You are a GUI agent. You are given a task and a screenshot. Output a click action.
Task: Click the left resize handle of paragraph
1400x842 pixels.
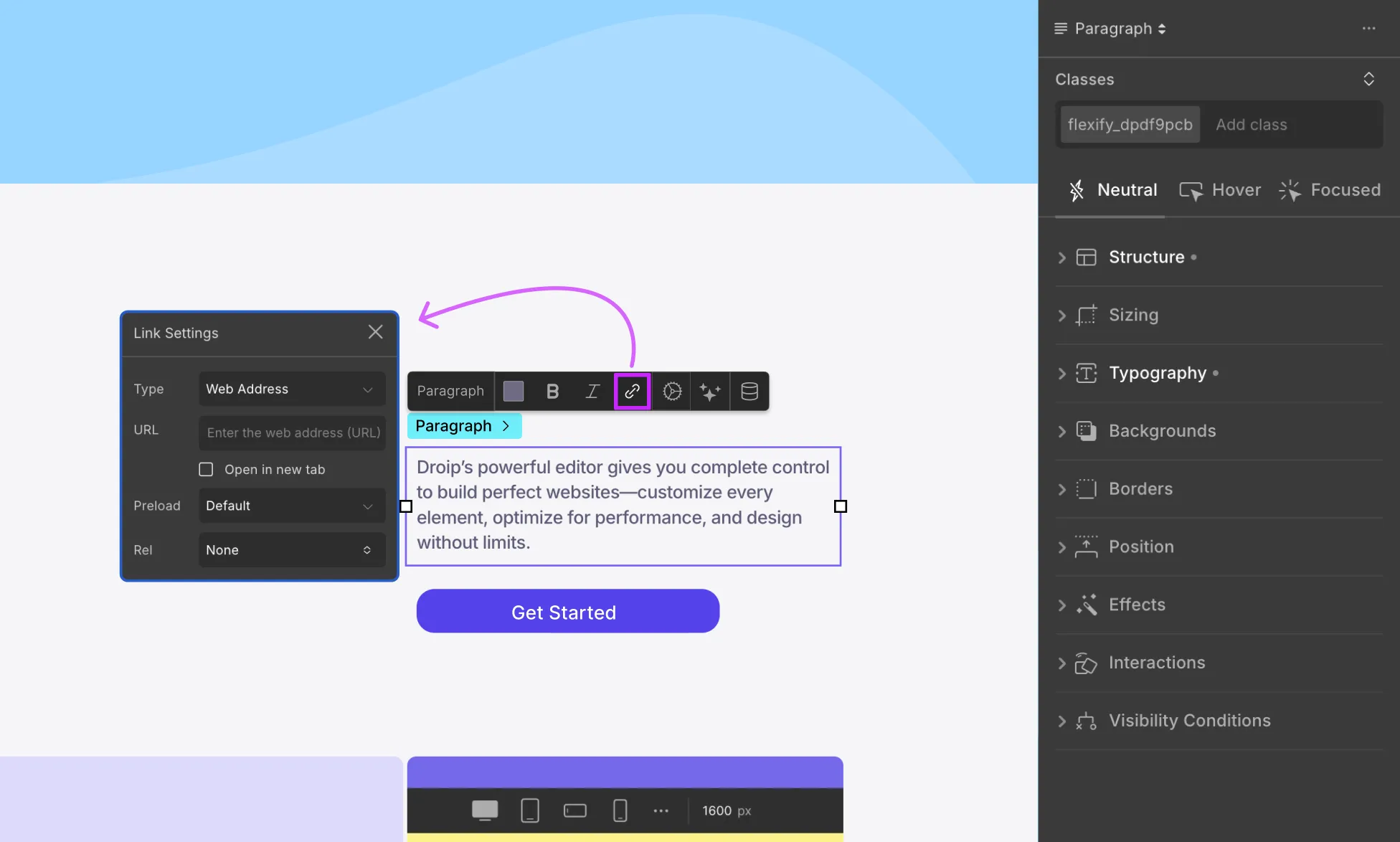406,506
